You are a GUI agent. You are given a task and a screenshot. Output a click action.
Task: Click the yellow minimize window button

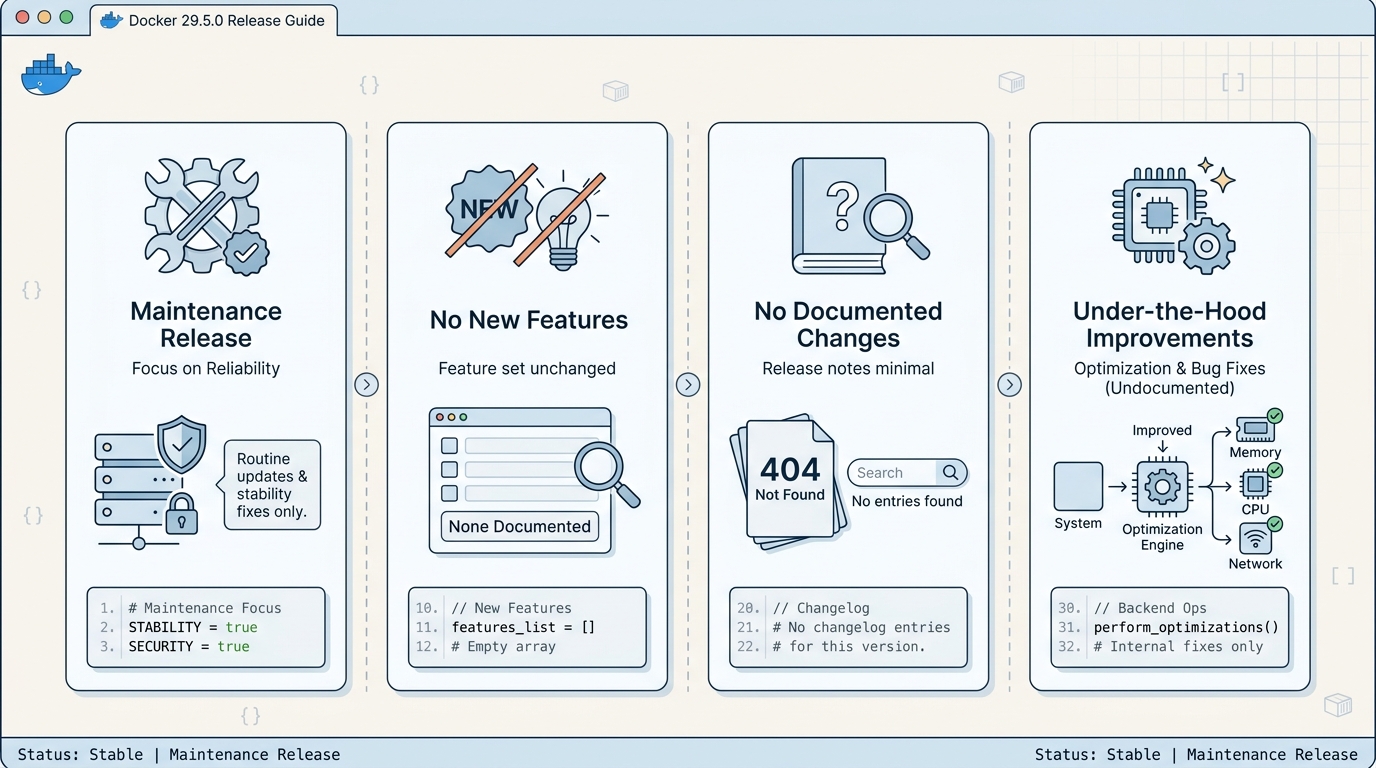coord(44,17)
